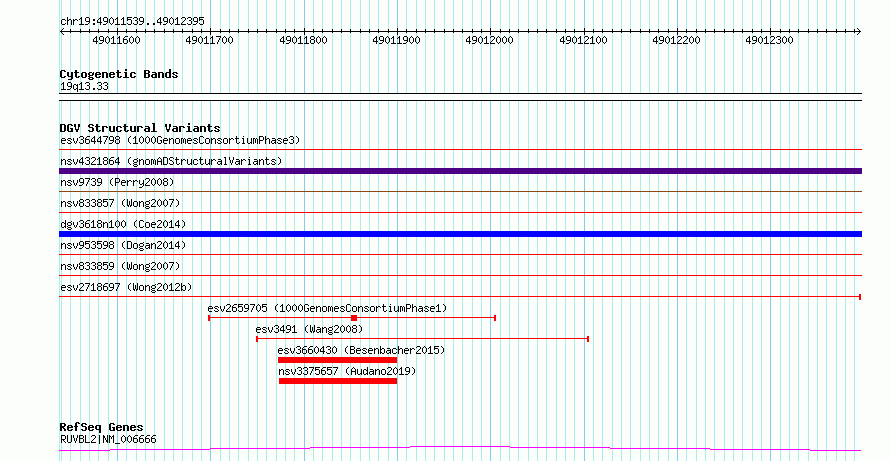Click ruler position 49011600
The height and width of the screenshot is (461, 890).
(116, 40)
